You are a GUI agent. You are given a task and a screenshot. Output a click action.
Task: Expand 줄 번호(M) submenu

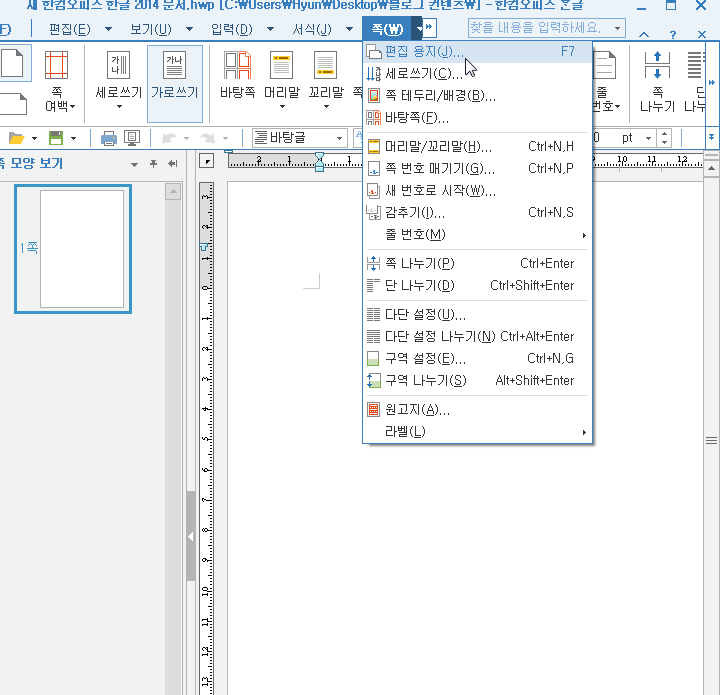click(477, 235)
